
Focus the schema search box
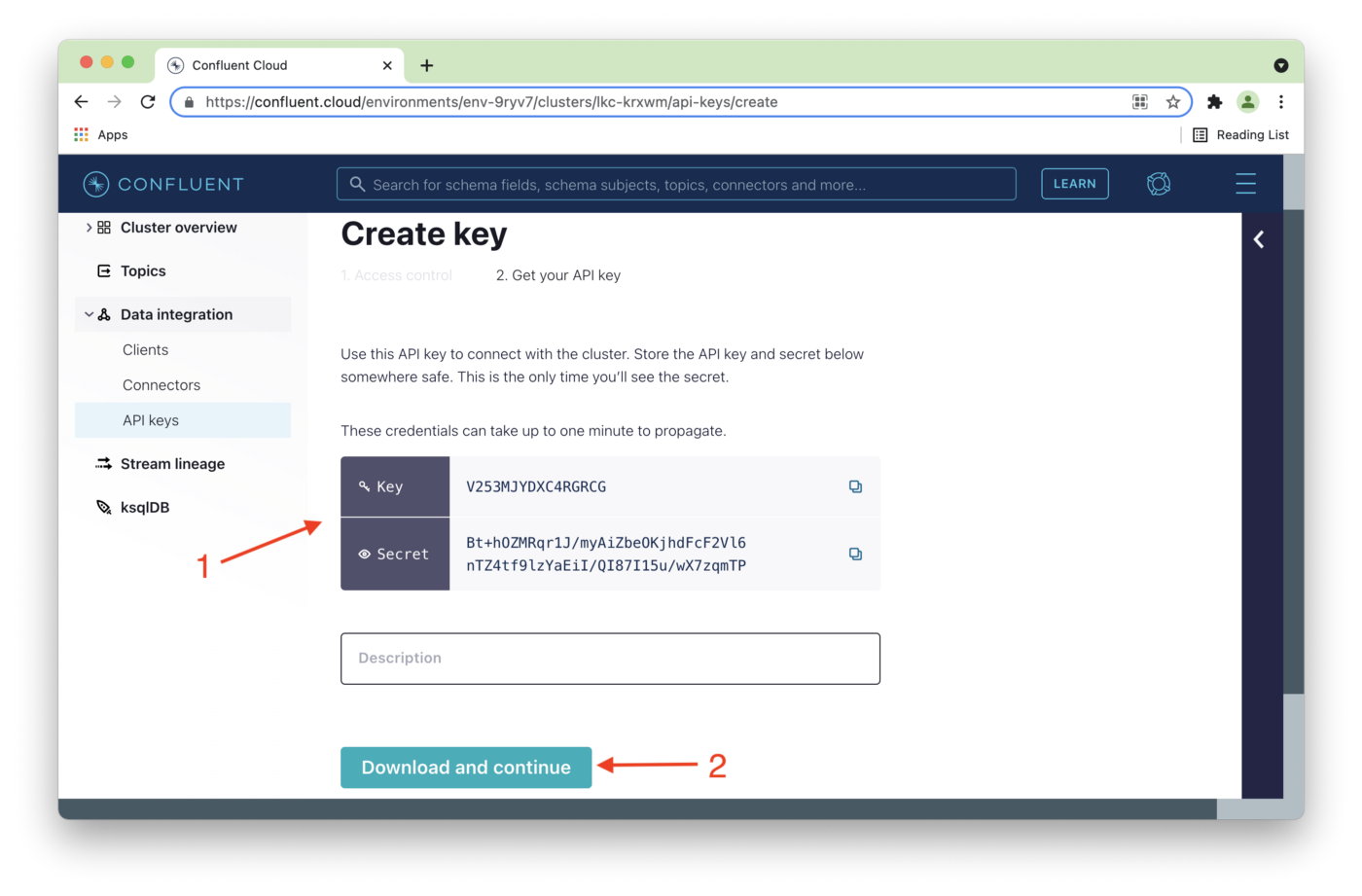676,184
